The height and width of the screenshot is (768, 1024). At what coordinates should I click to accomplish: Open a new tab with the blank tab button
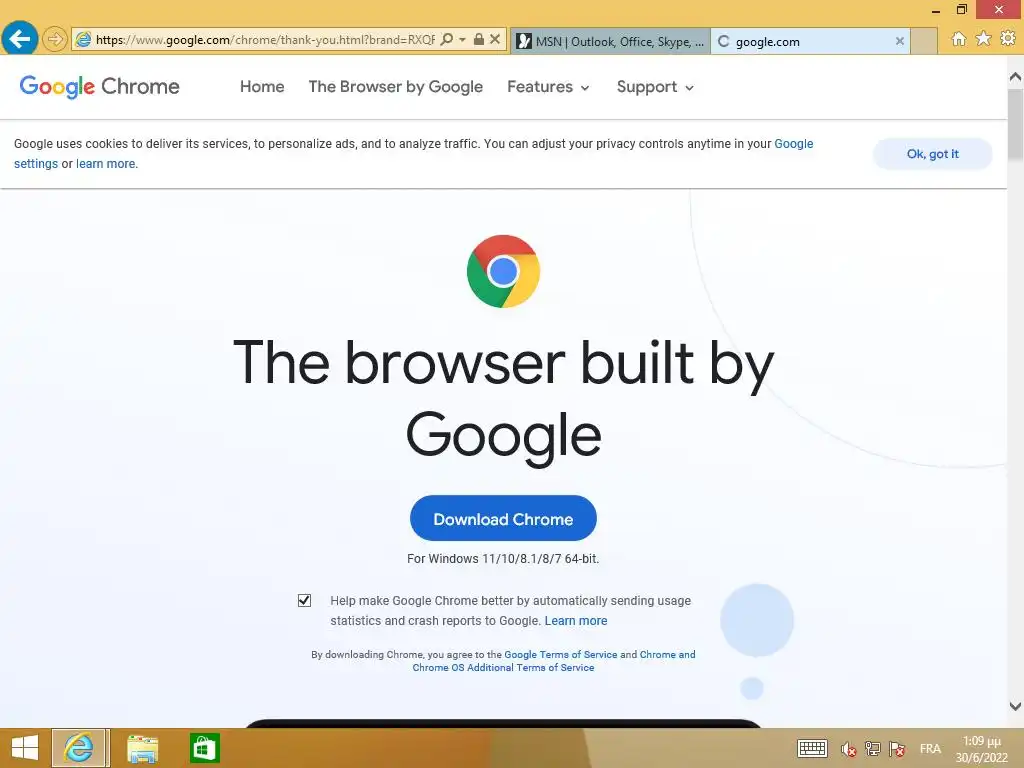coord(923,41)
